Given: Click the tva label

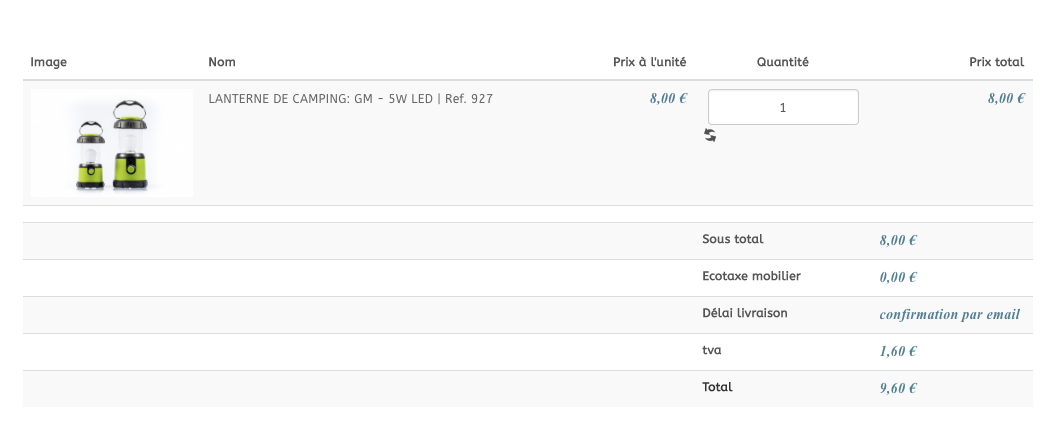Looking at the screenshot, I should tap(712, 350).
